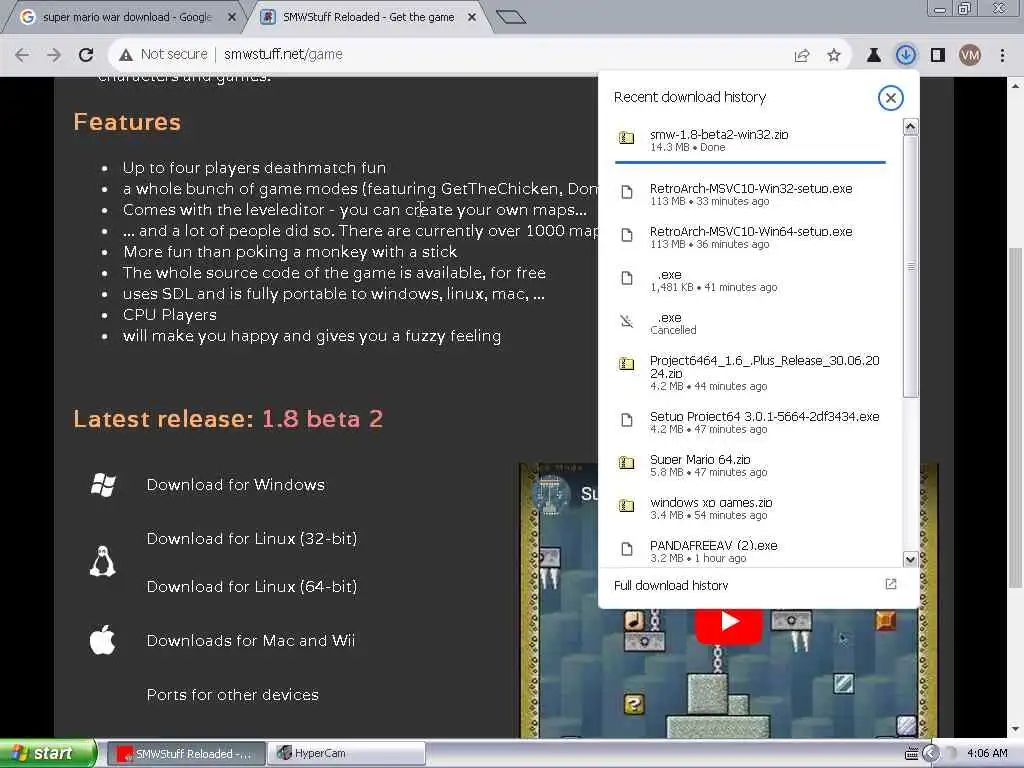
Task: Open Setup Project64 3.0.1 exe entry
Action: pyautogui.click(x=750, y=422)
